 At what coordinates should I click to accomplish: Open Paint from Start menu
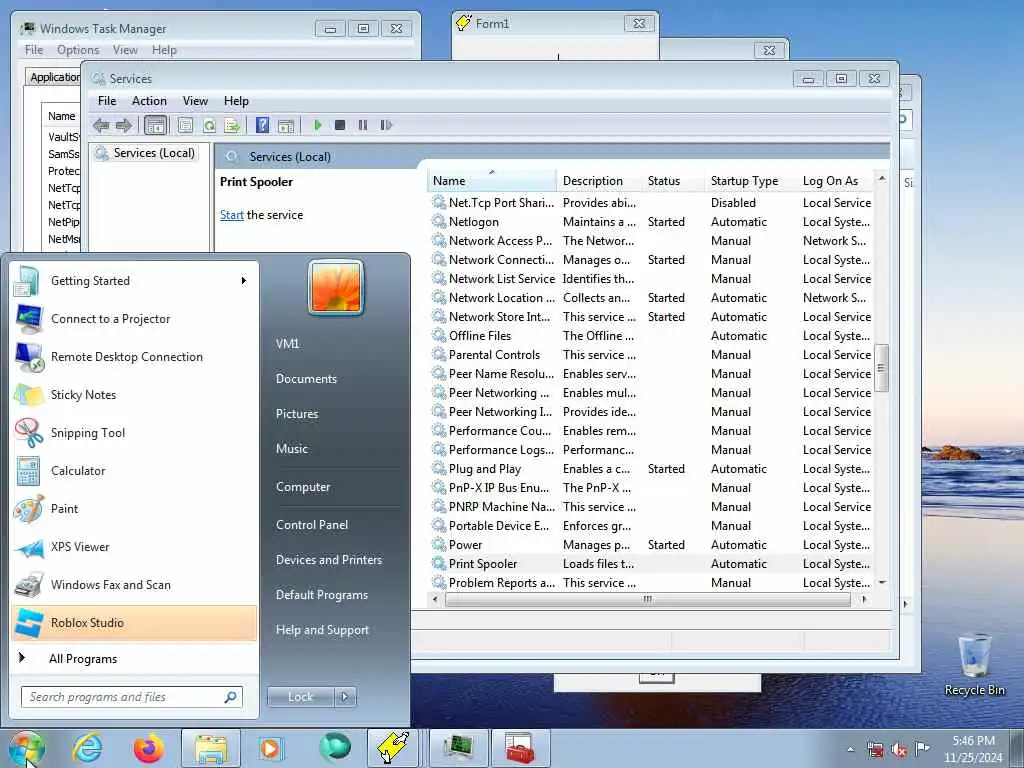coord(135,509)
